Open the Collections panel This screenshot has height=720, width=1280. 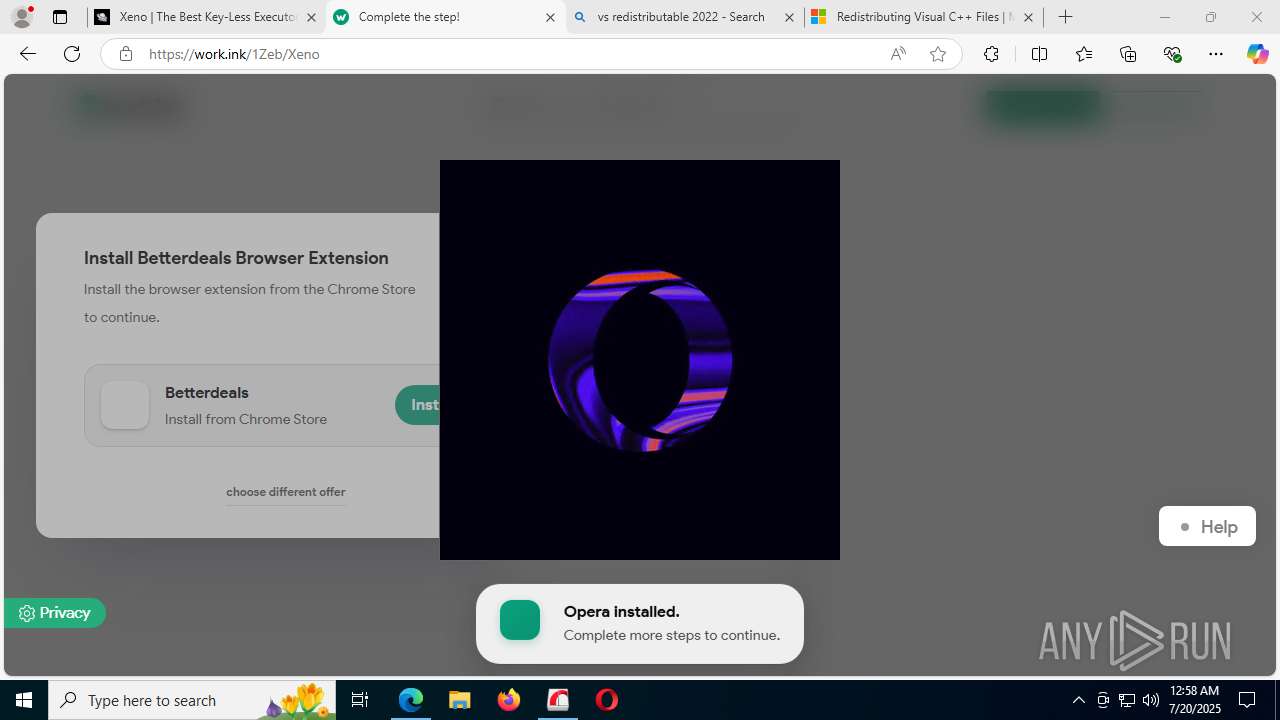pos(1128,54)
